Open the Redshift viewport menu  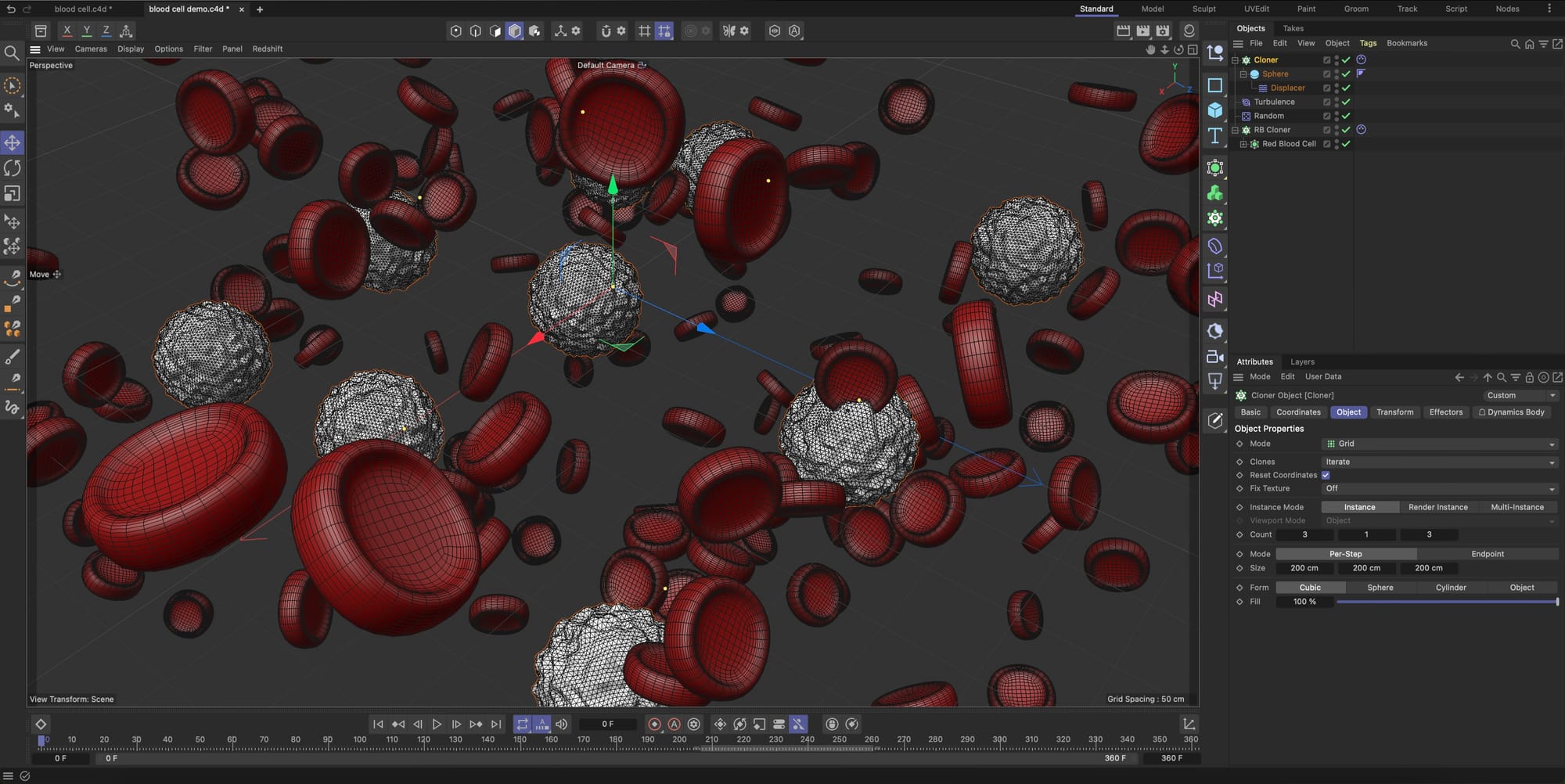click(x=267, y=49)
